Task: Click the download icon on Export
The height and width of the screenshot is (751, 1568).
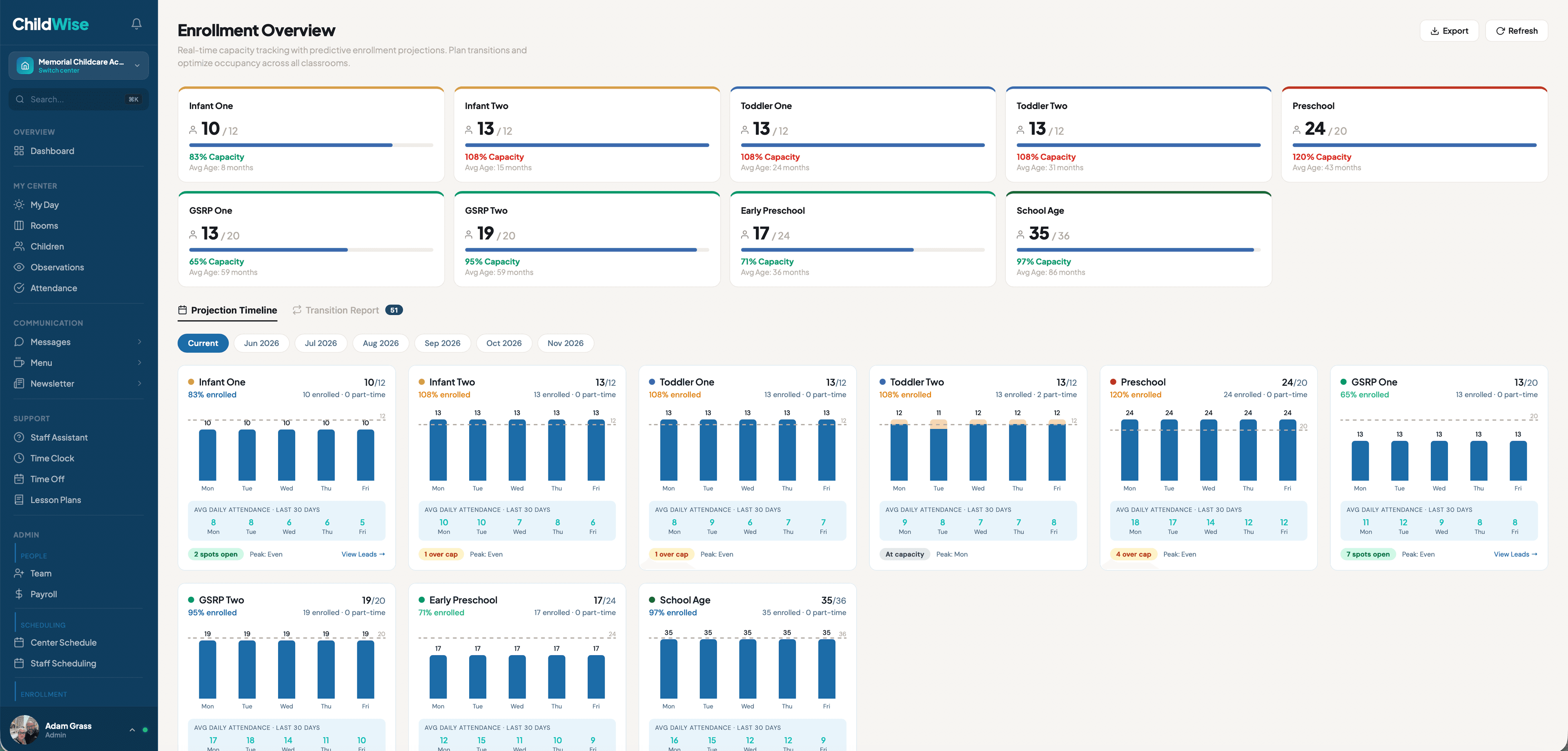Action: pos(1435,31)
